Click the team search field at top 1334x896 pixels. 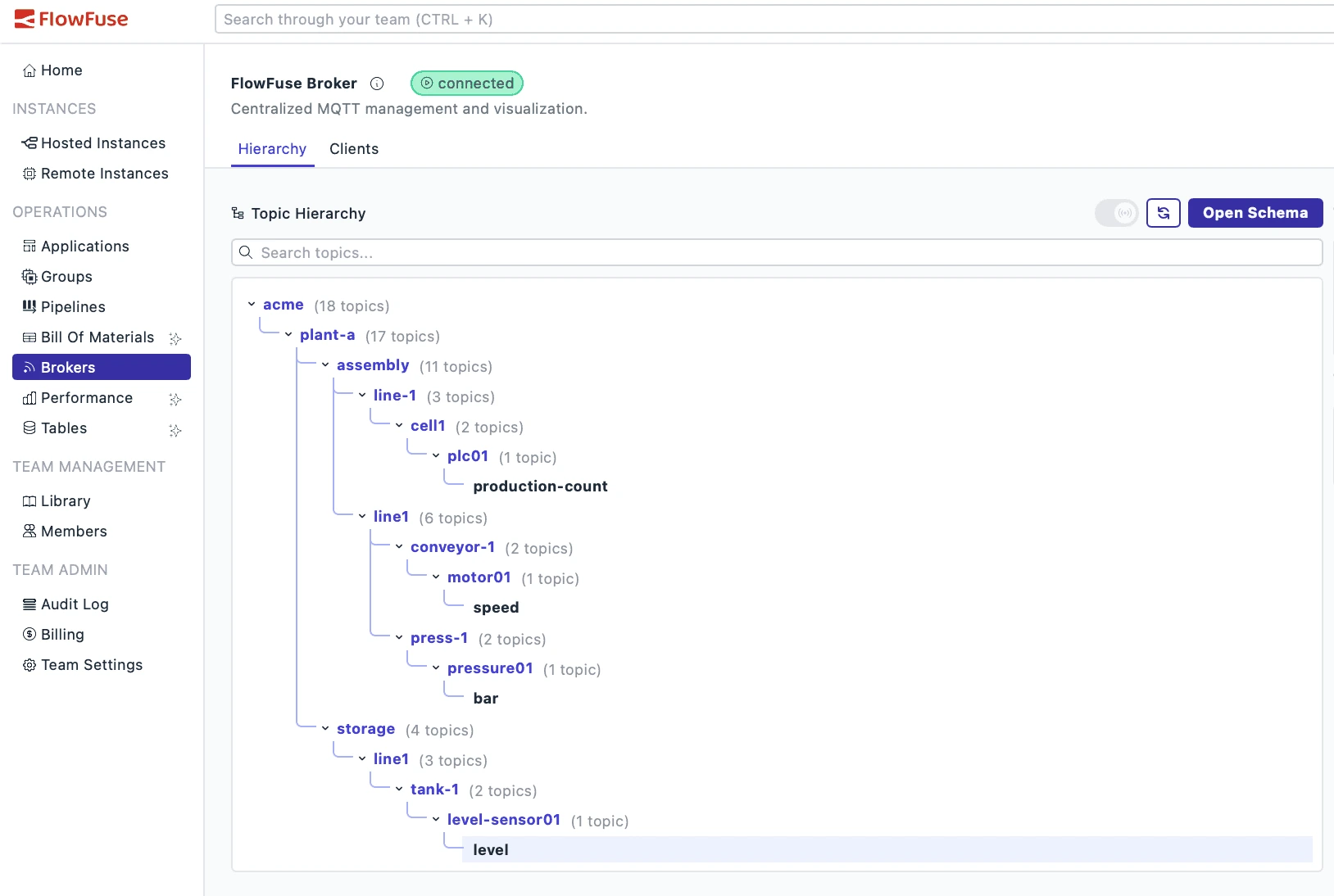[774, 19]
